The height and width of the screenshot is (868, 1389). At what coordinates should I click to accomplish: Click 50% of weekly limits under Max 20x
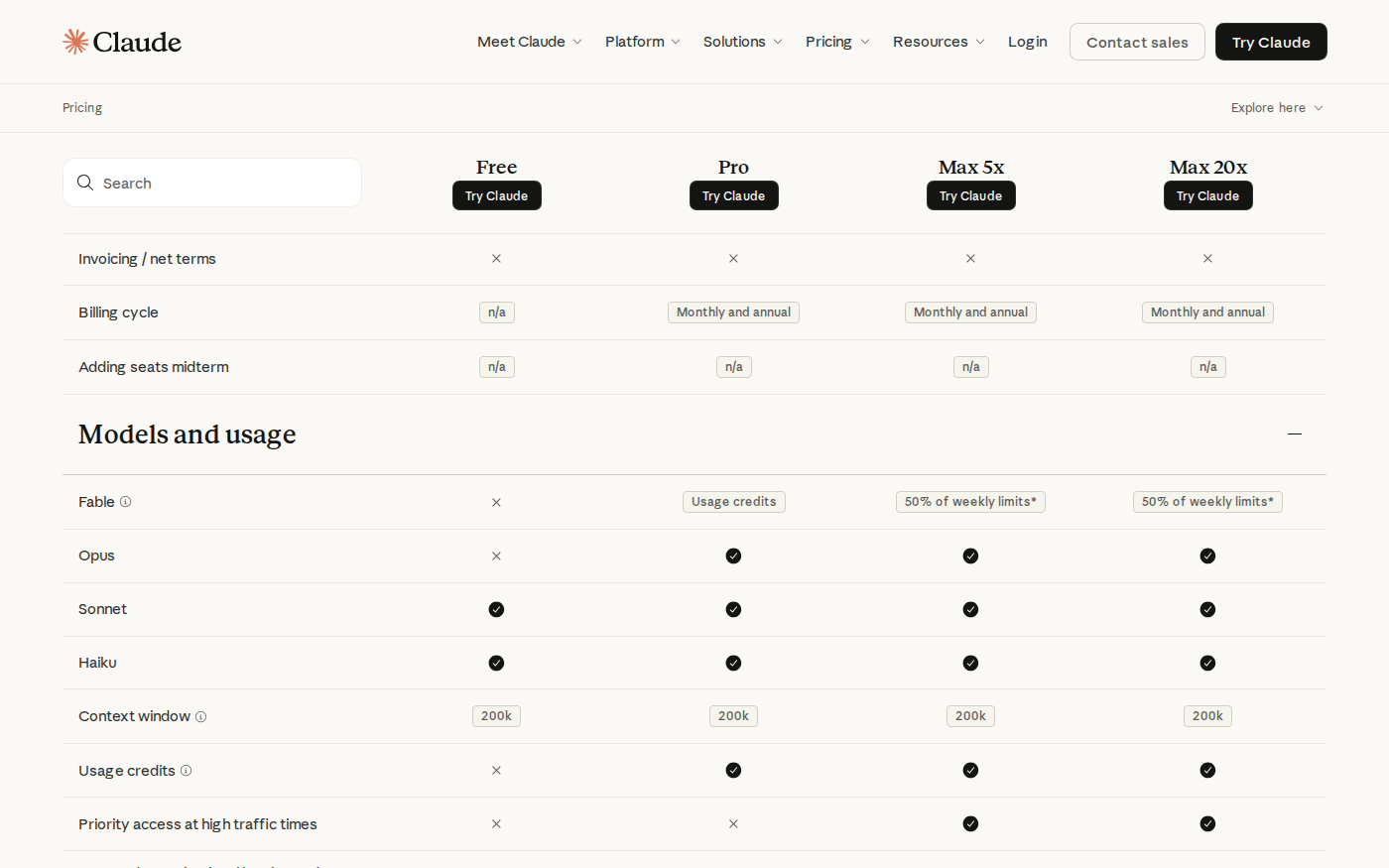[1207, 502]
